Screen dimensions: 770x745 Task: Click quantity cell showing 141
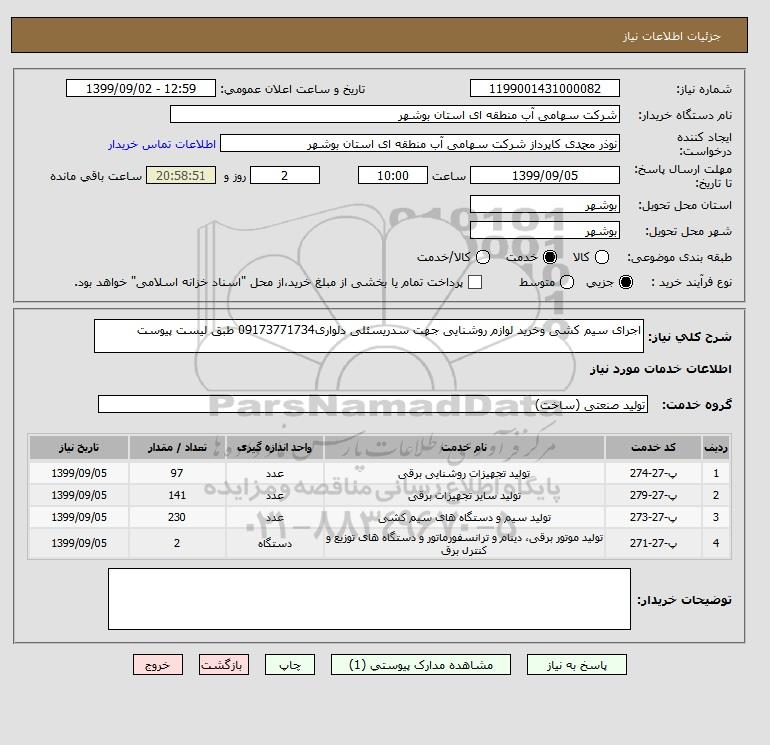(177, 495)
